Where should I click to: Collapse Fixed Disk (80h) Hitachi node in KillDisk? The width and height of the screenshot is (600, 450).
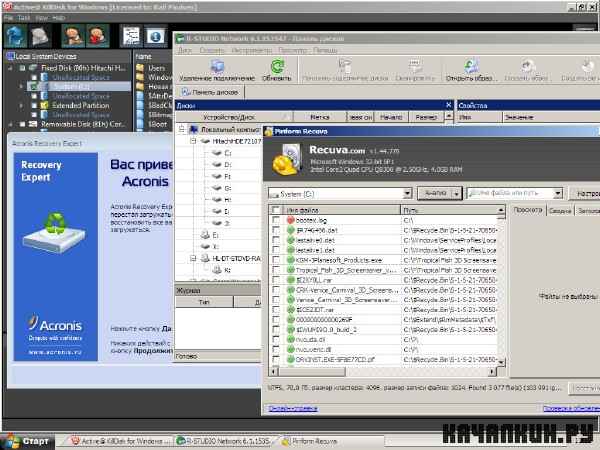tap(11, 68)
